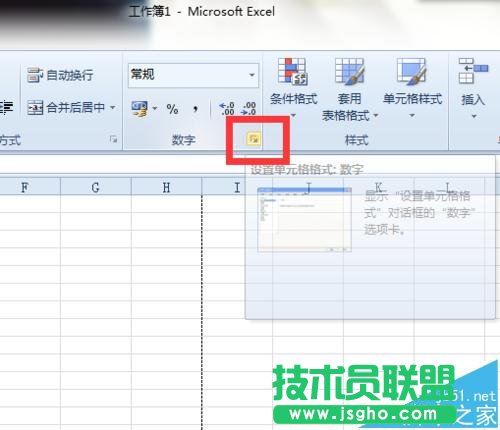Open the Number group dialog launcher
Viewport: 500px width, 430px height.
click(x=253, y=139)
